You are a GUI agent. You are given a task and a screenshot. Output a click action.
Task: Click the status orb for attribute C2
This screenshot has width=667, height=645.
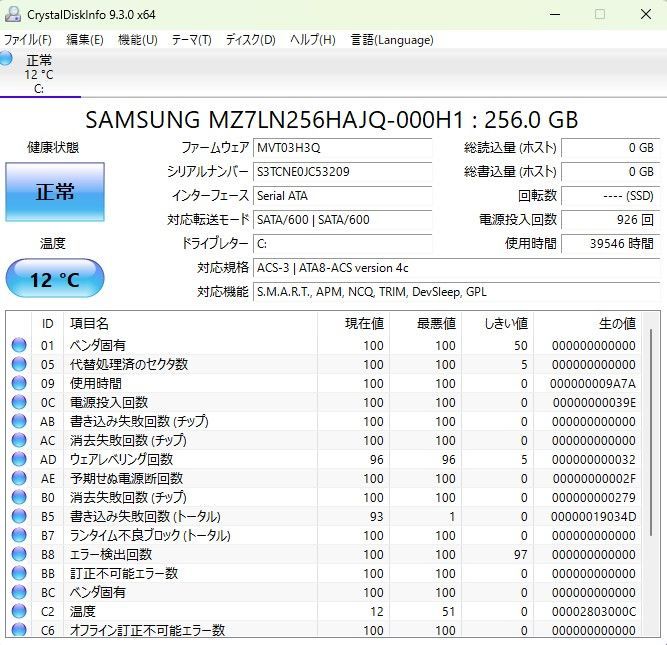pos(19,611)
